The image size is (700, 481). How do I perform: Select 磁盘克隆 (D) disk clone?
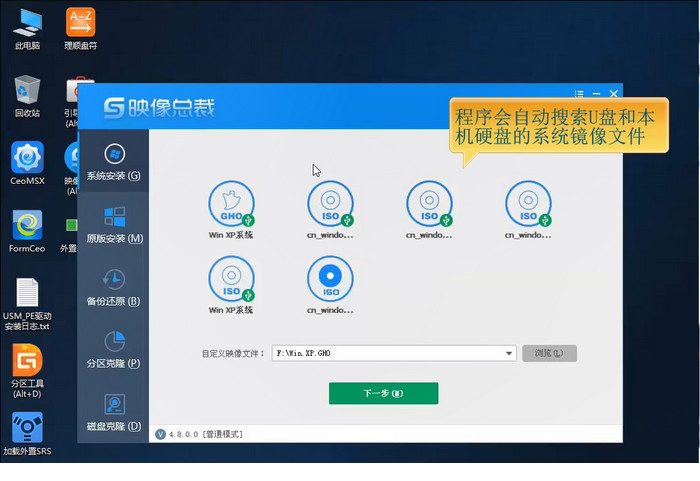pos(114,413)
